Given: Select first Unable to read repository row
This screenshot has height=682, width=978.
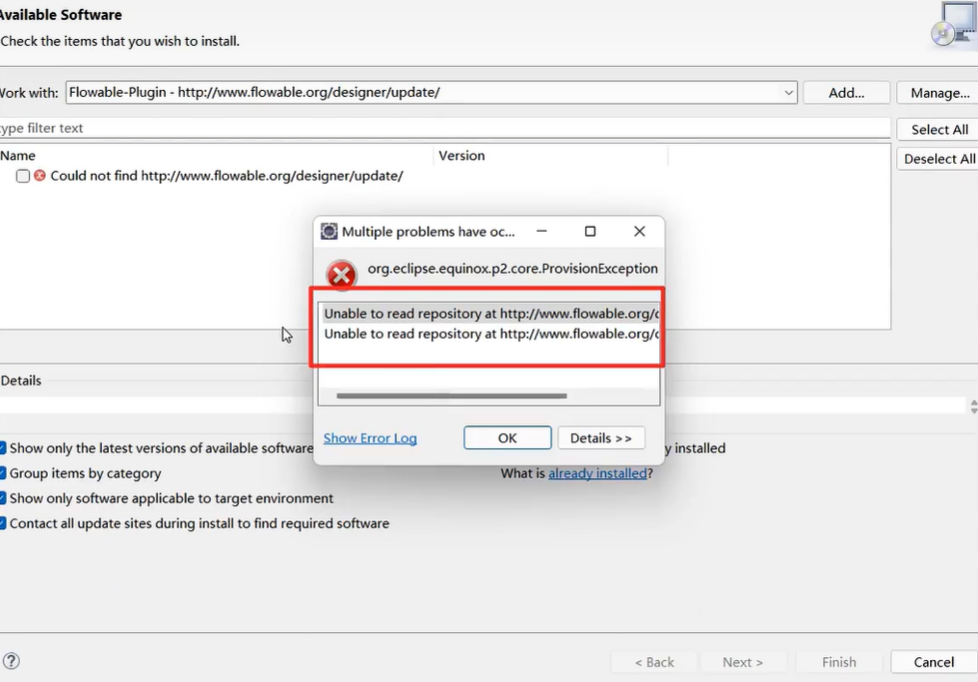Looking at the screenshot, I should [x=489, y=313].
